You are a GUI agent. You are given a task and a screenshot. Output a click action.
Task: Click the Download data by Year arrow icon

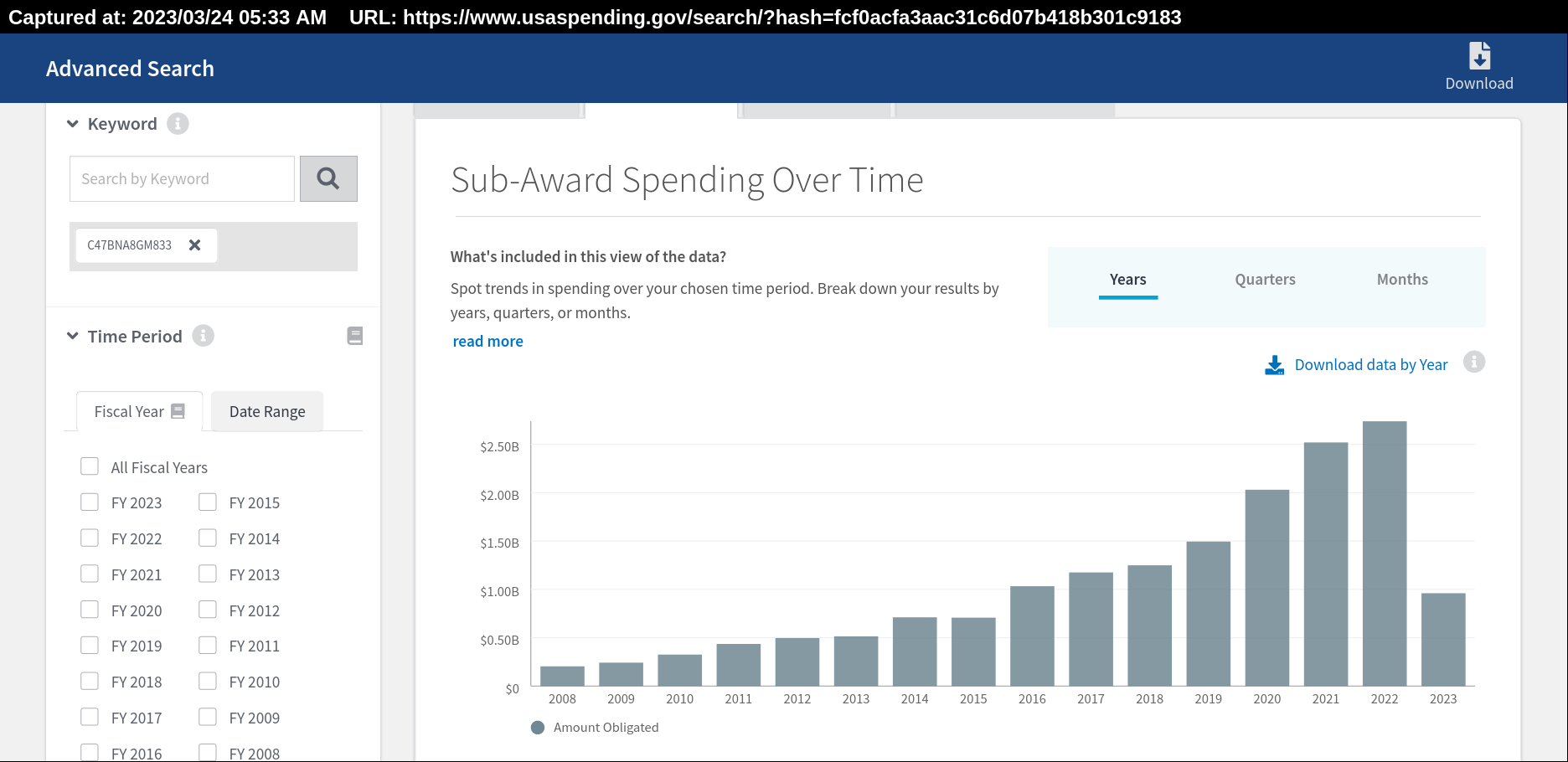(1275, 365)
